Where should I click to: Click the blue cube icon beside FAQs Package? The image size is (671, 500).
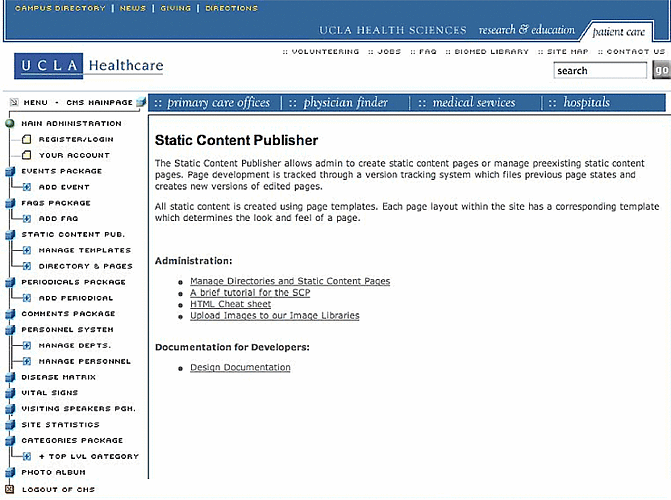click(10, 203)
